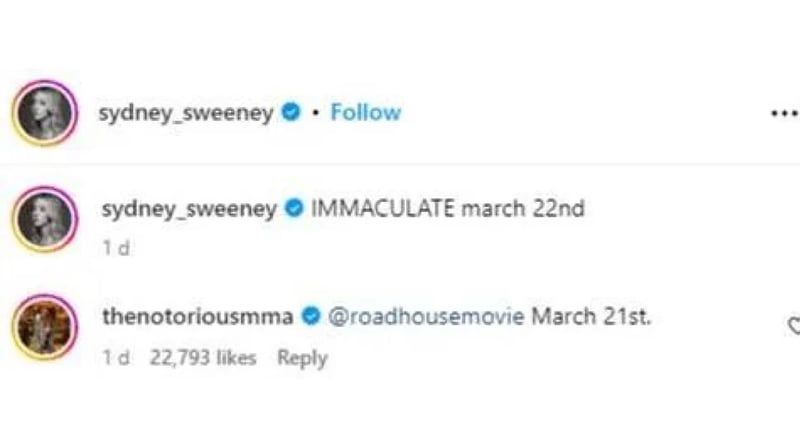Open the more options ellipsis menu
800x448 pixels.
click(x=784, y=113)
